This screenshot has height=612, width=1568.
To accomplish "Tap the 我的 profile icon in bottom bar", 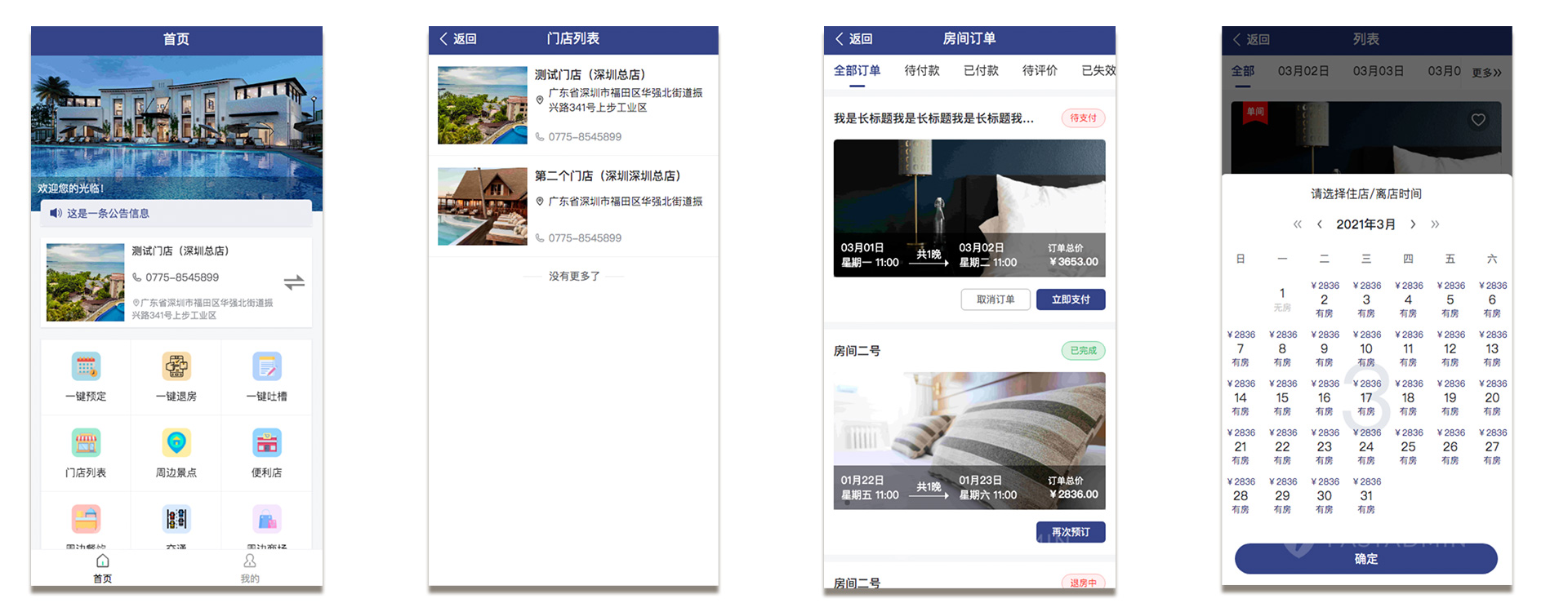I will pos(250,561).
